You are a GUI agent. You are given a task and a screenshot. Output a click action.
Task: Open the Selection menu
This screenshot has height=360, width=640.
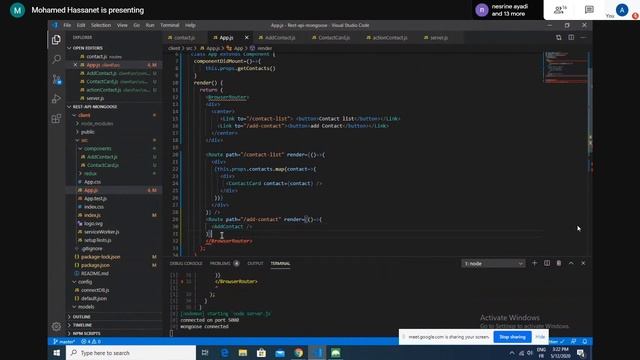[x=101, y=25]
